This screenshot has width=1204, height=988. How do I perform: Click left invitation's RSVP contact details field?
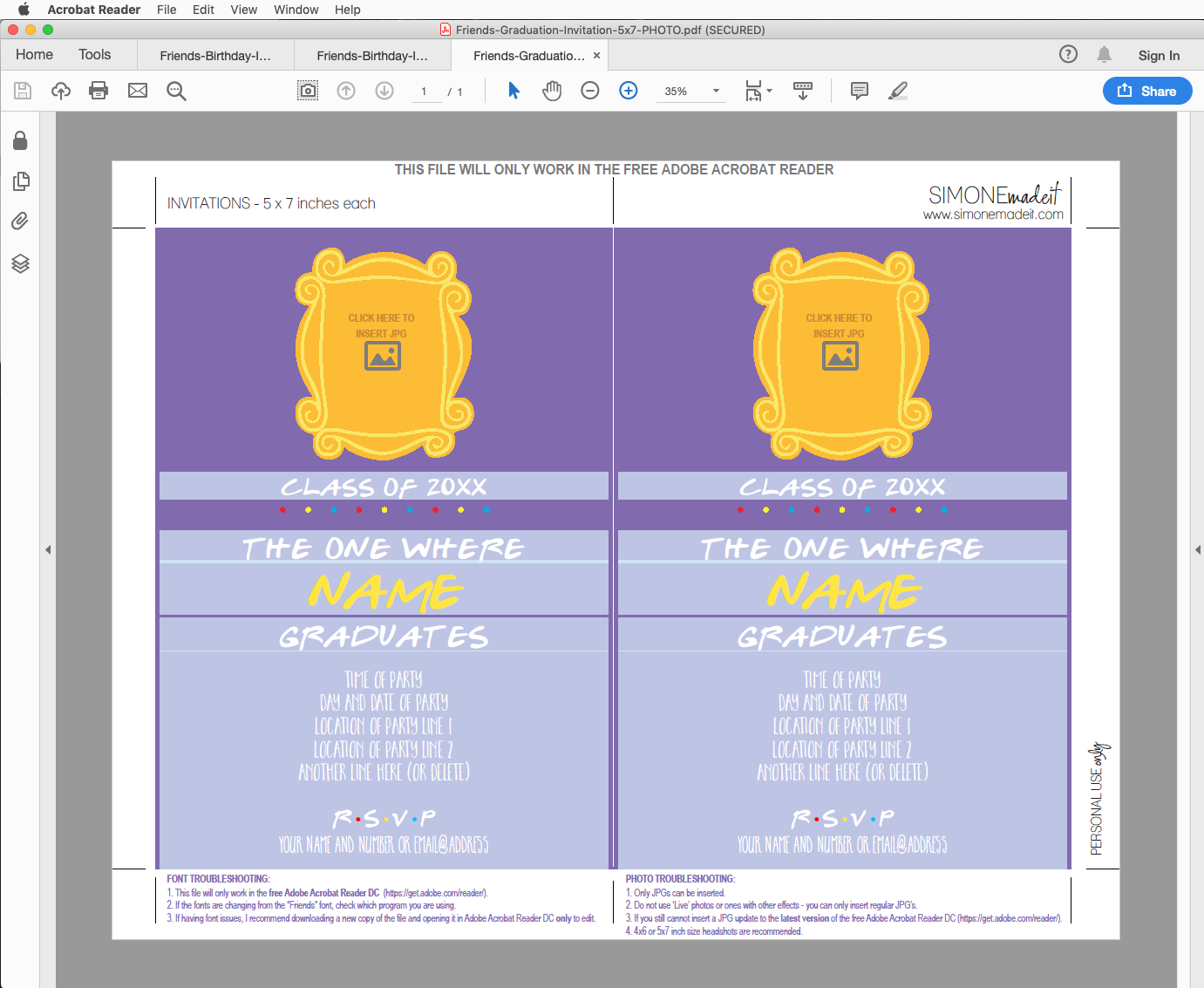pyautogui.click(x=384, y=844)
